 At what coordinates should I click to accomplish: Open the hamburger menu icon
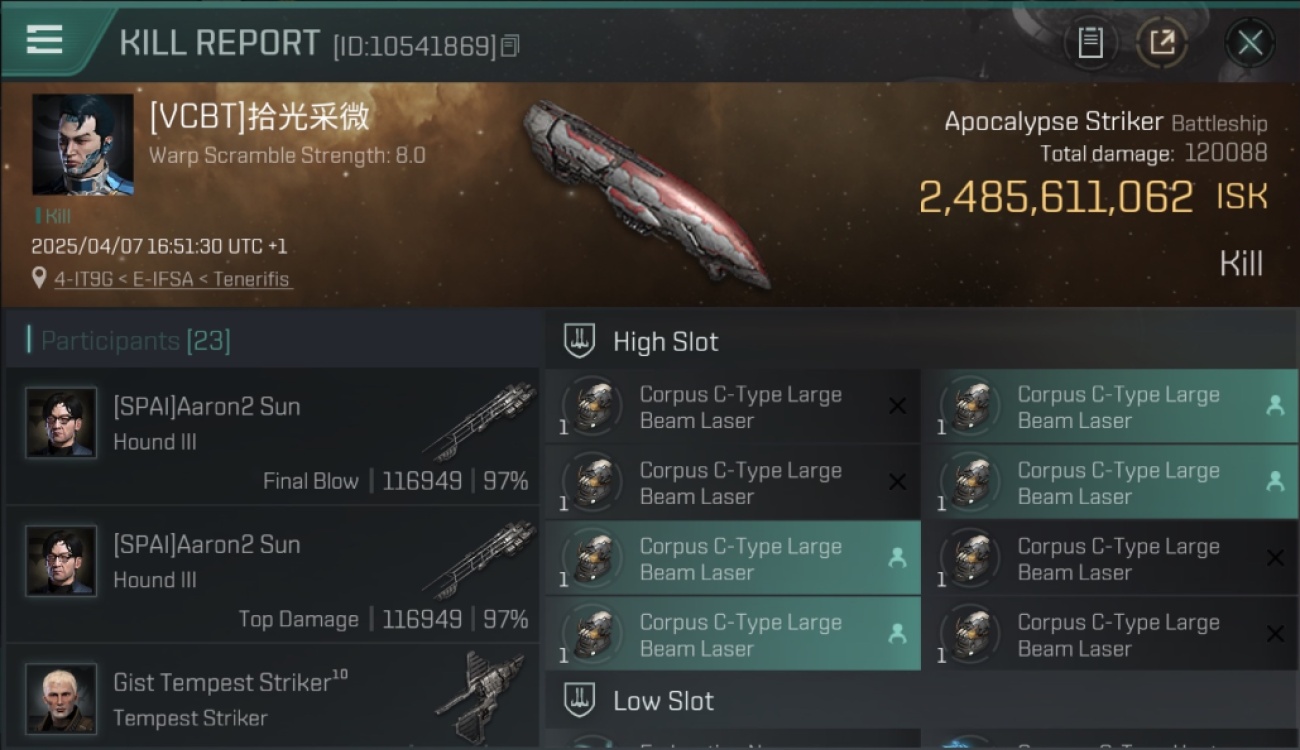[x=44, y=39]
